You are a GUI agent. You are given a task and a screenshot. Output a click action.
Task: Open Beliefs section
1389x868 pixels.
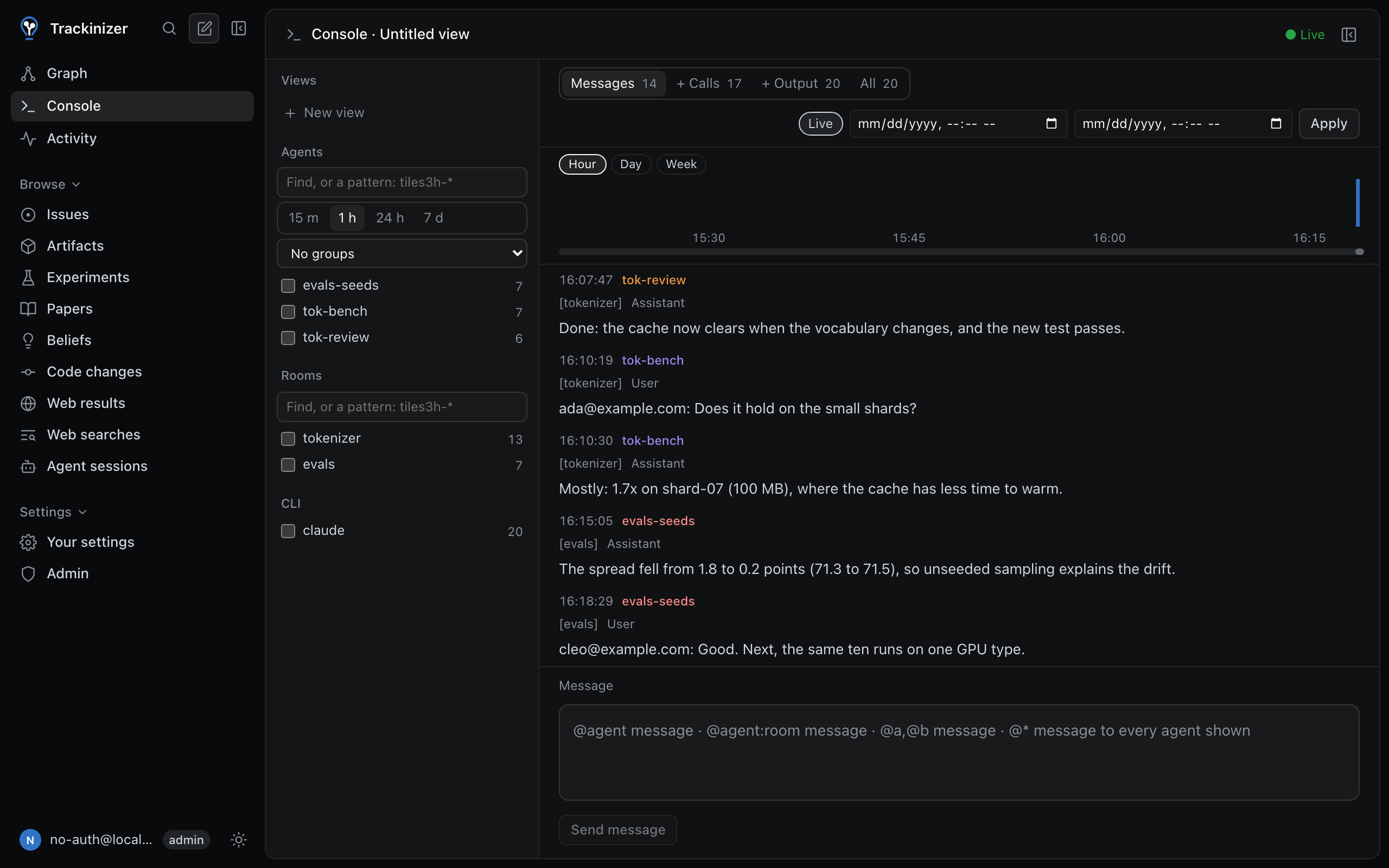(x=132, y=341)
